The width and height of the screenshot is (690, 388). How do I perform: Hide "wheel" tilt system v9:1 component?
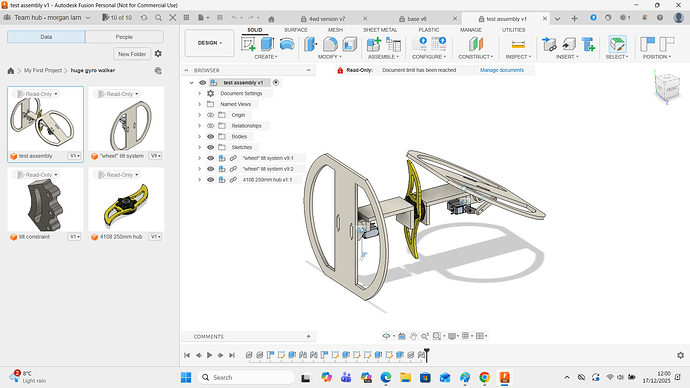(211, 158)
